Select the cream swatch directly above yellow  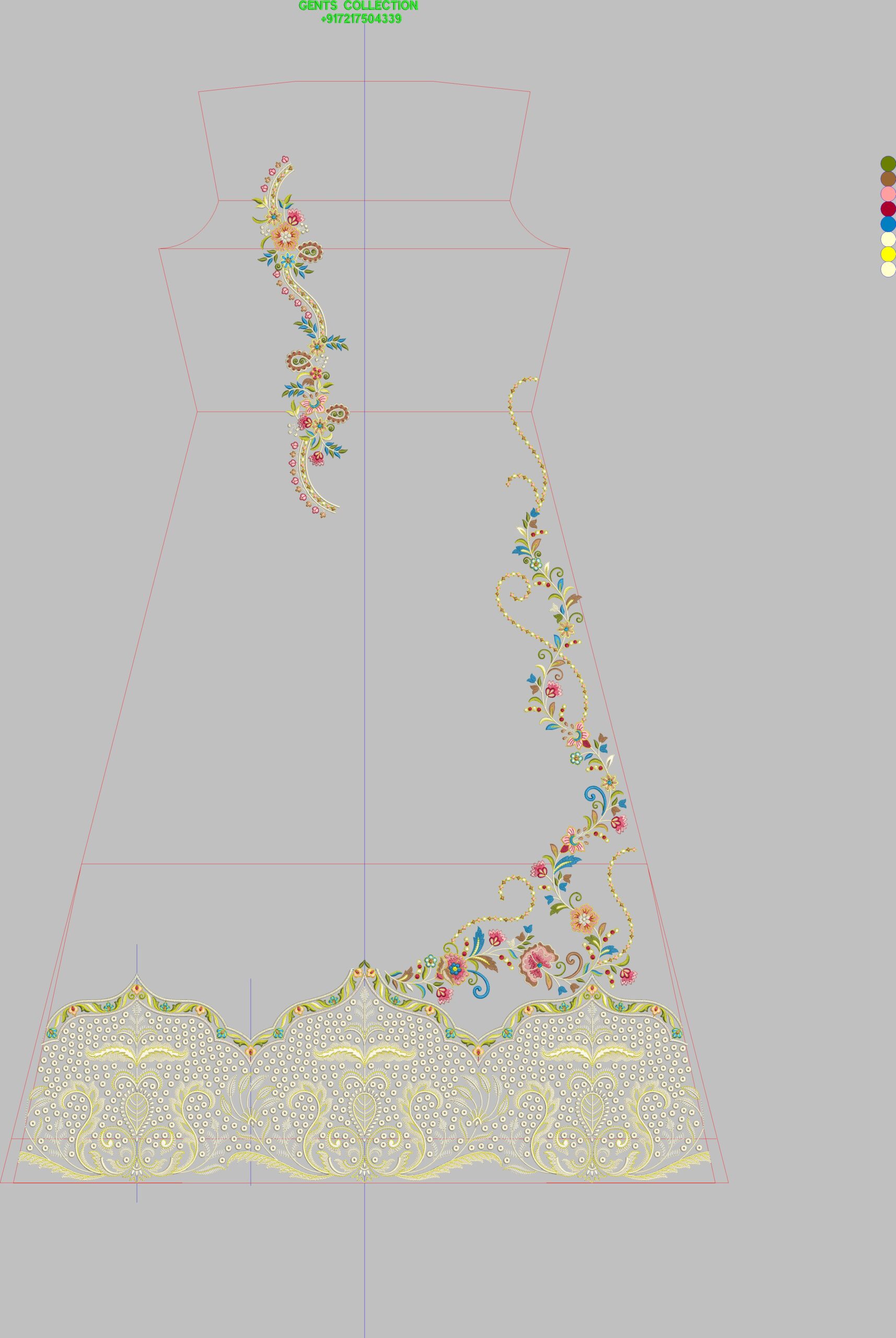pos(888,239)
